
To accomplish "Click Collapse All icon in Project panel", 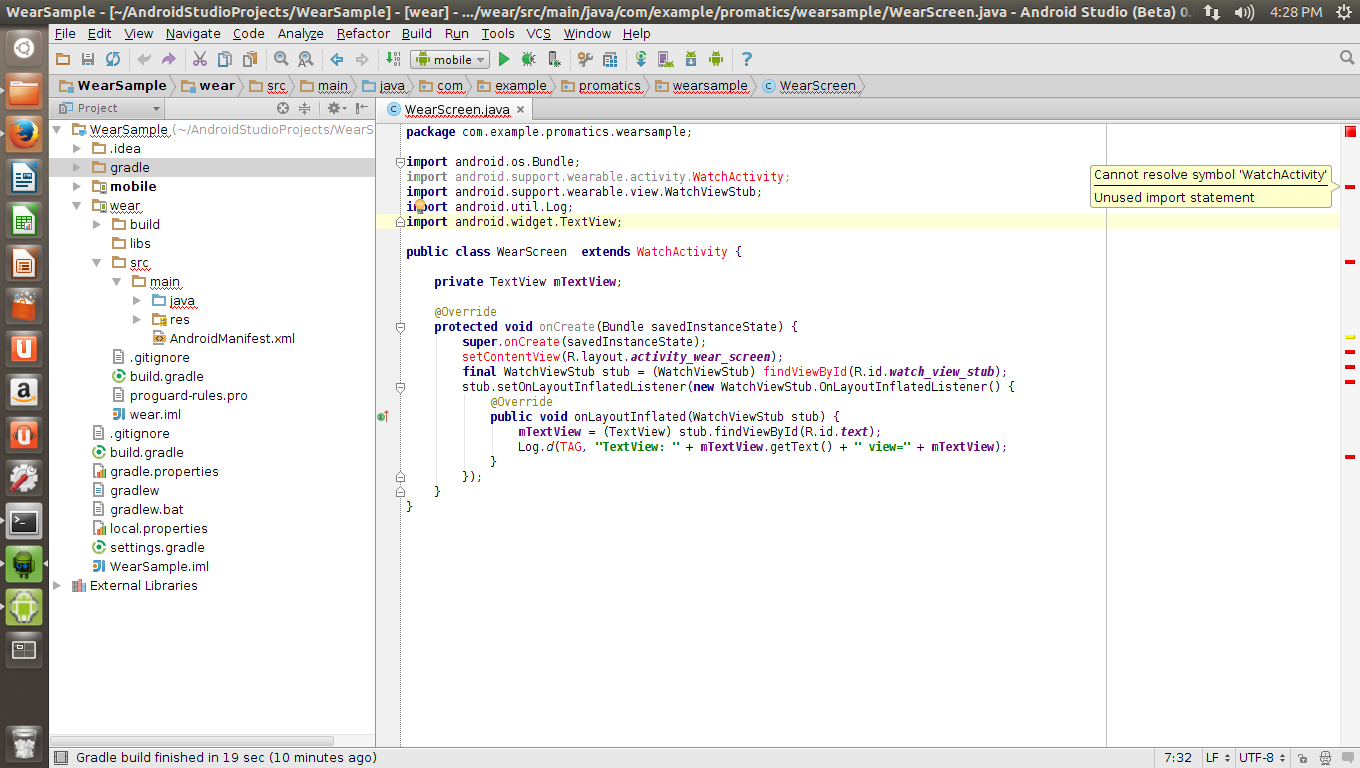I will [x=305, y=108].
